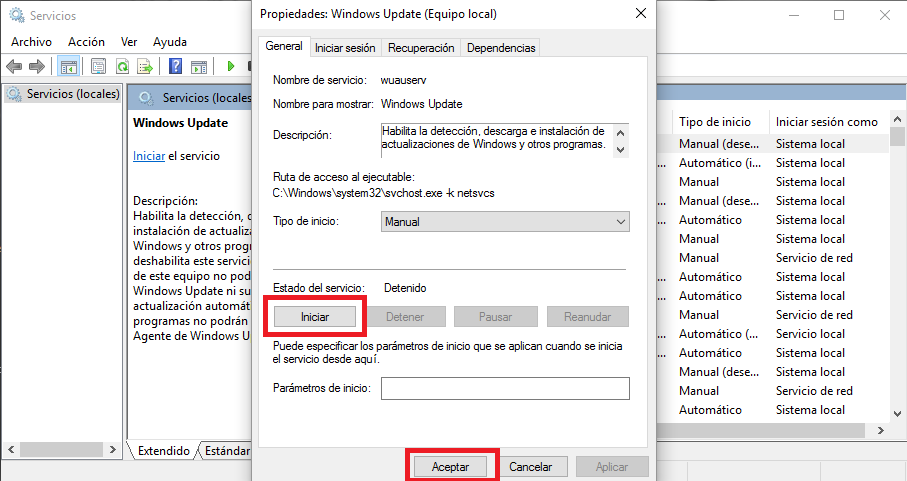Click the services list scroll down arrow
907x481 pixels.
(898, 413)
